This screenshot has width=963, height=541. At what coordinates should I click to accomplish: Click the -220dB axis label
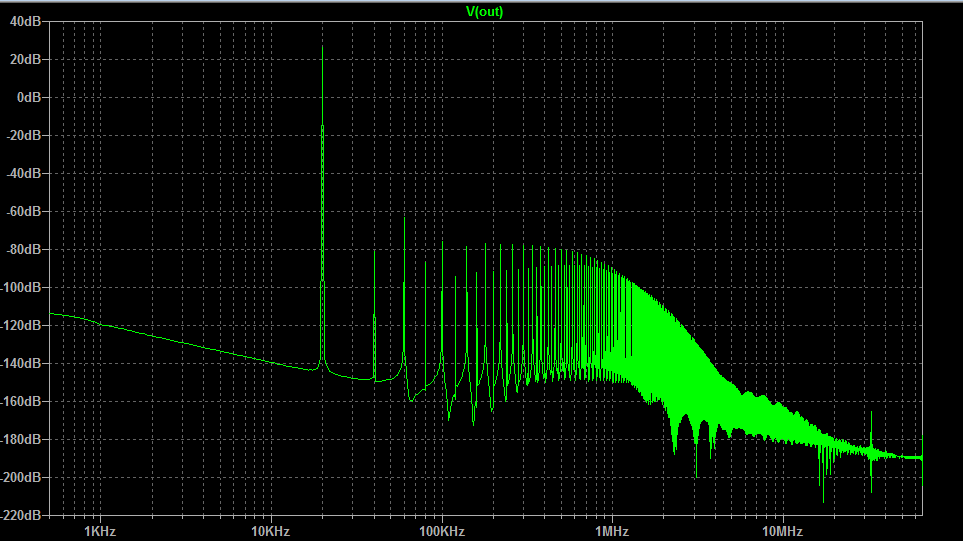[21, 515]
